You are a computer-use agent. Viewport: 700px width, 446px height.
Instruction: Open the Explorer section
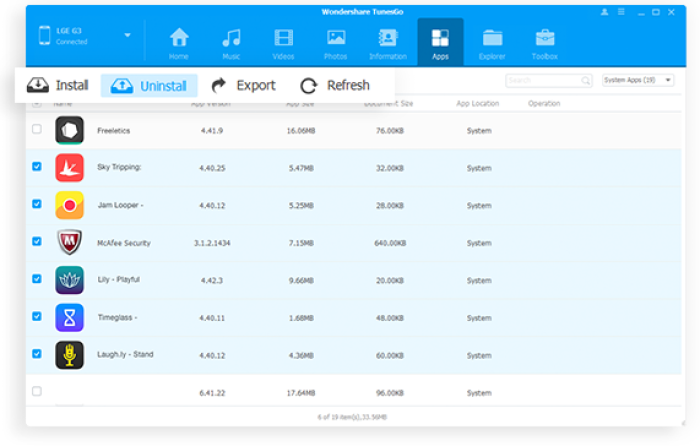point(492,44)
